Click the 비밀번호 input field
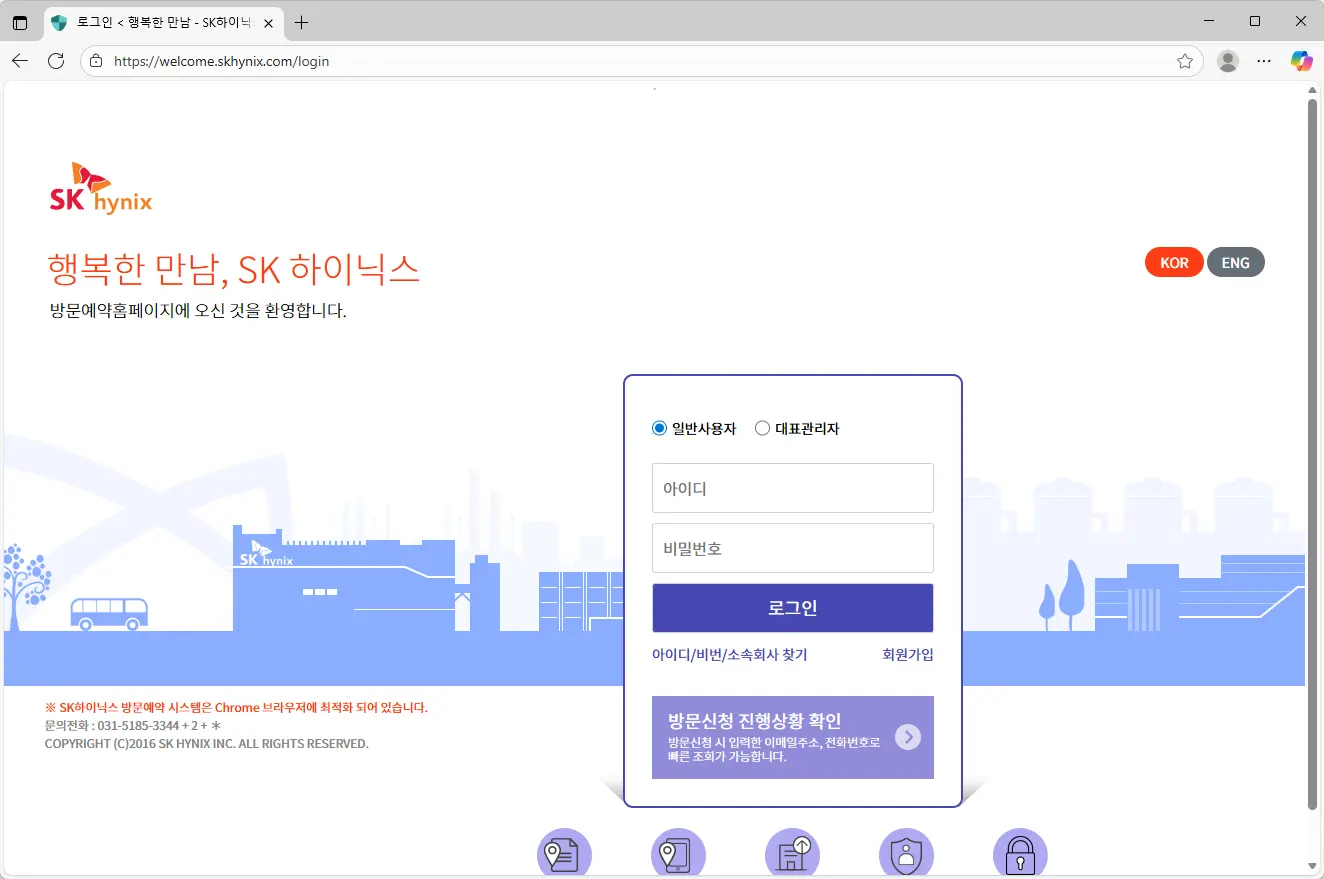 click(793, 548)
